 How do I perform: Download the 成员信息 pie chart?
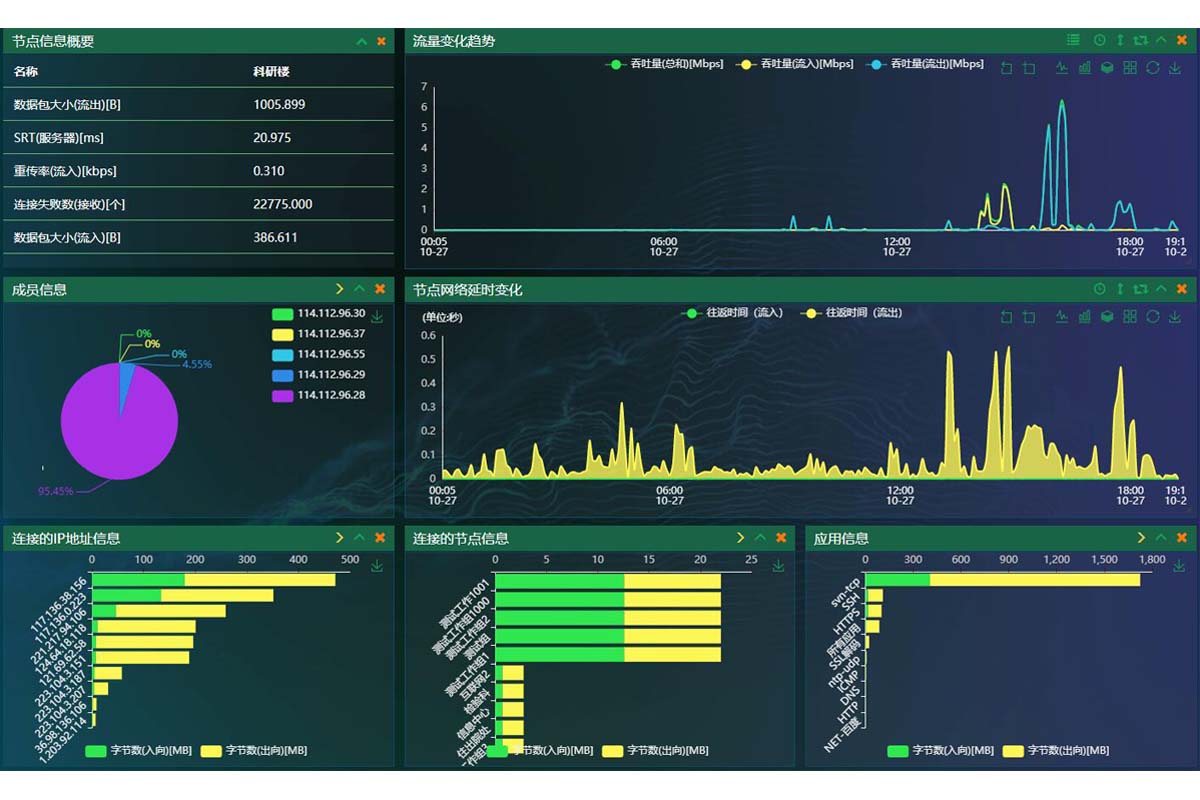click(377, 317)
